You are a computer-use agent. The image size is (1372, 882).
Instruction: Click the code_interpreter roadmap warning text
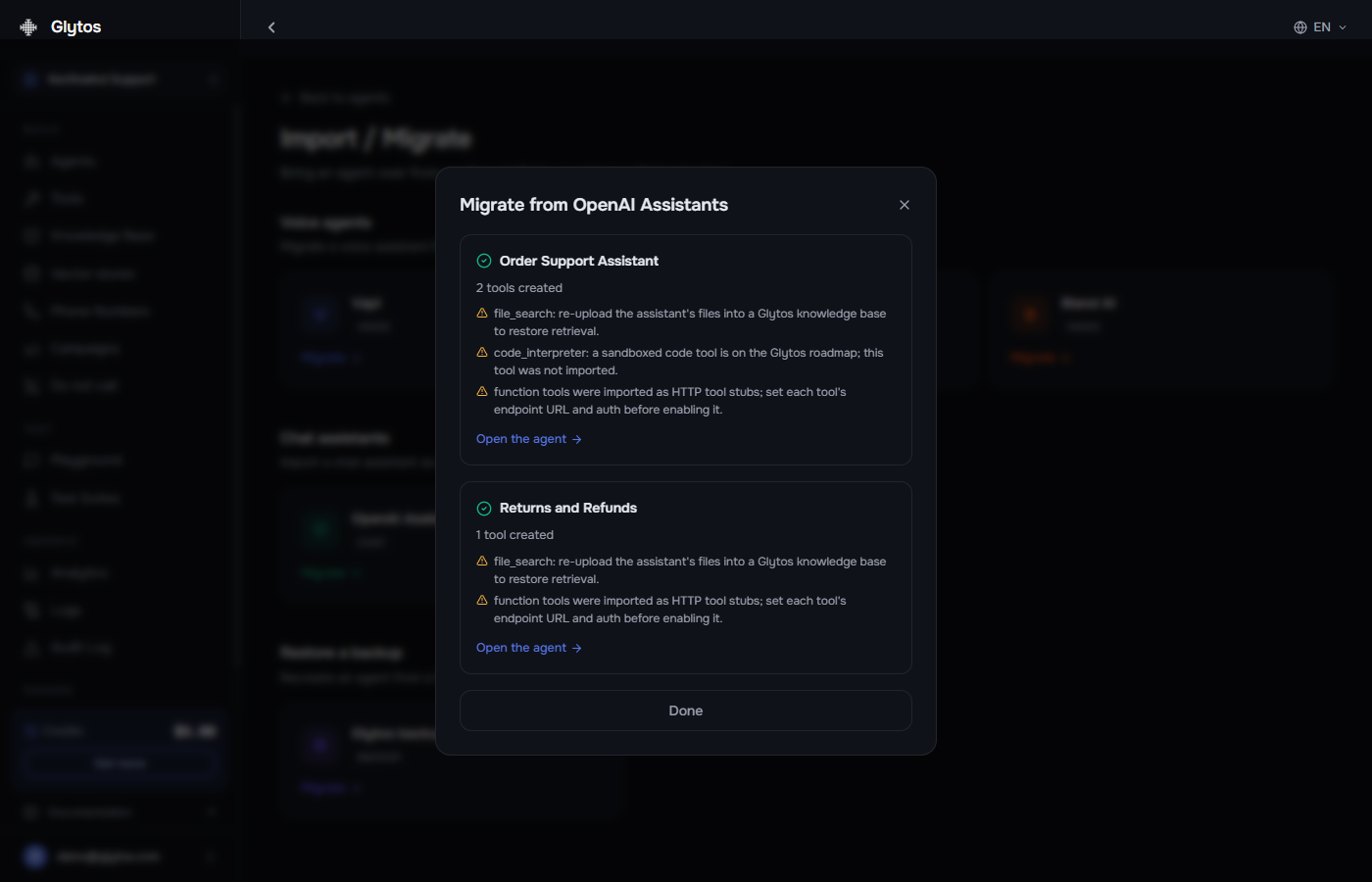point(688,362)
